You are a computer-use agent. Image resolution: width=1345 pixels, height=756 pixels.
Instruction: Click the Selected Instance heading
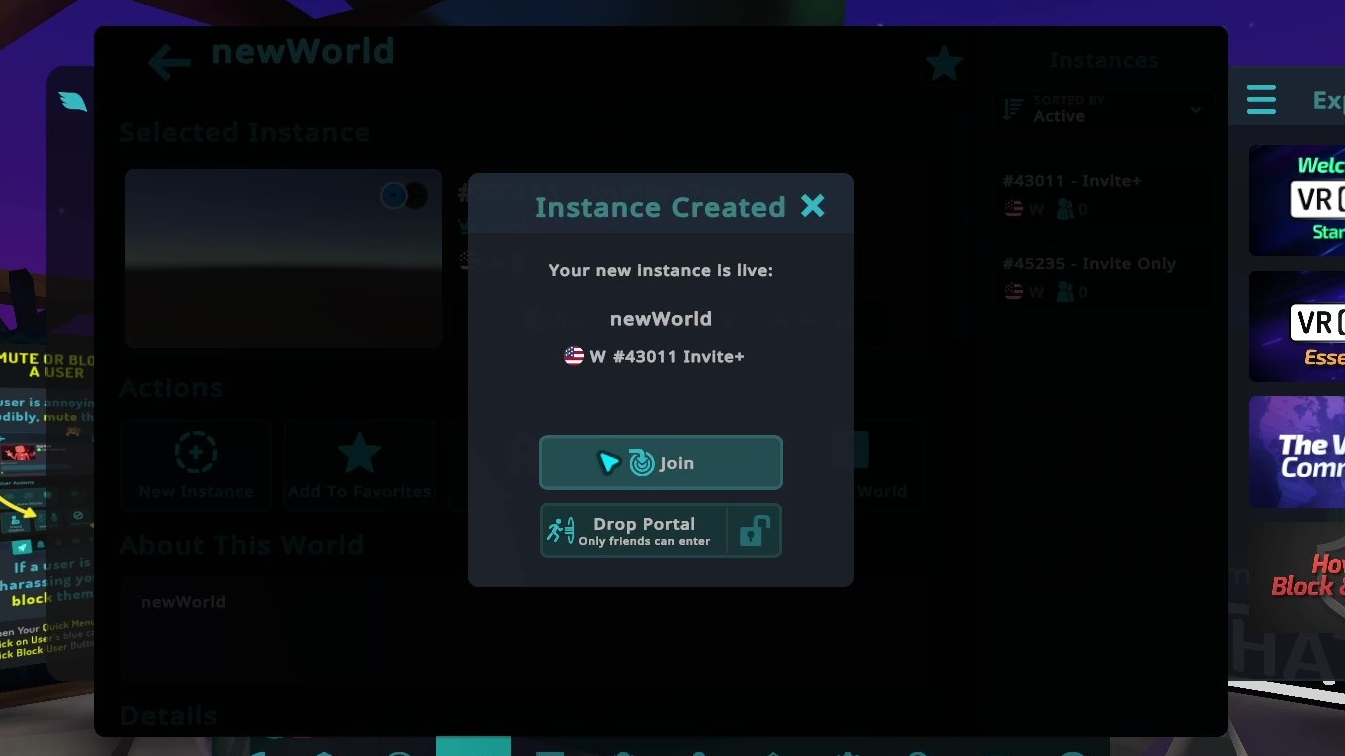point(245,132)
